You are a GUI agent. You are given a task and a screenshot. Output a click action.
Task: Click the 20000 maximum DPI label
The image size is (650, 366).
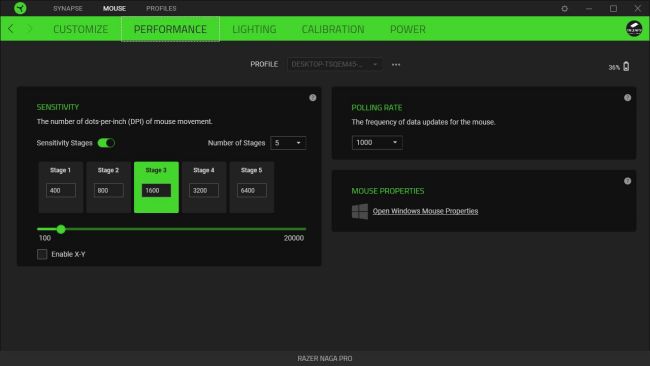(x=293, y=238)
